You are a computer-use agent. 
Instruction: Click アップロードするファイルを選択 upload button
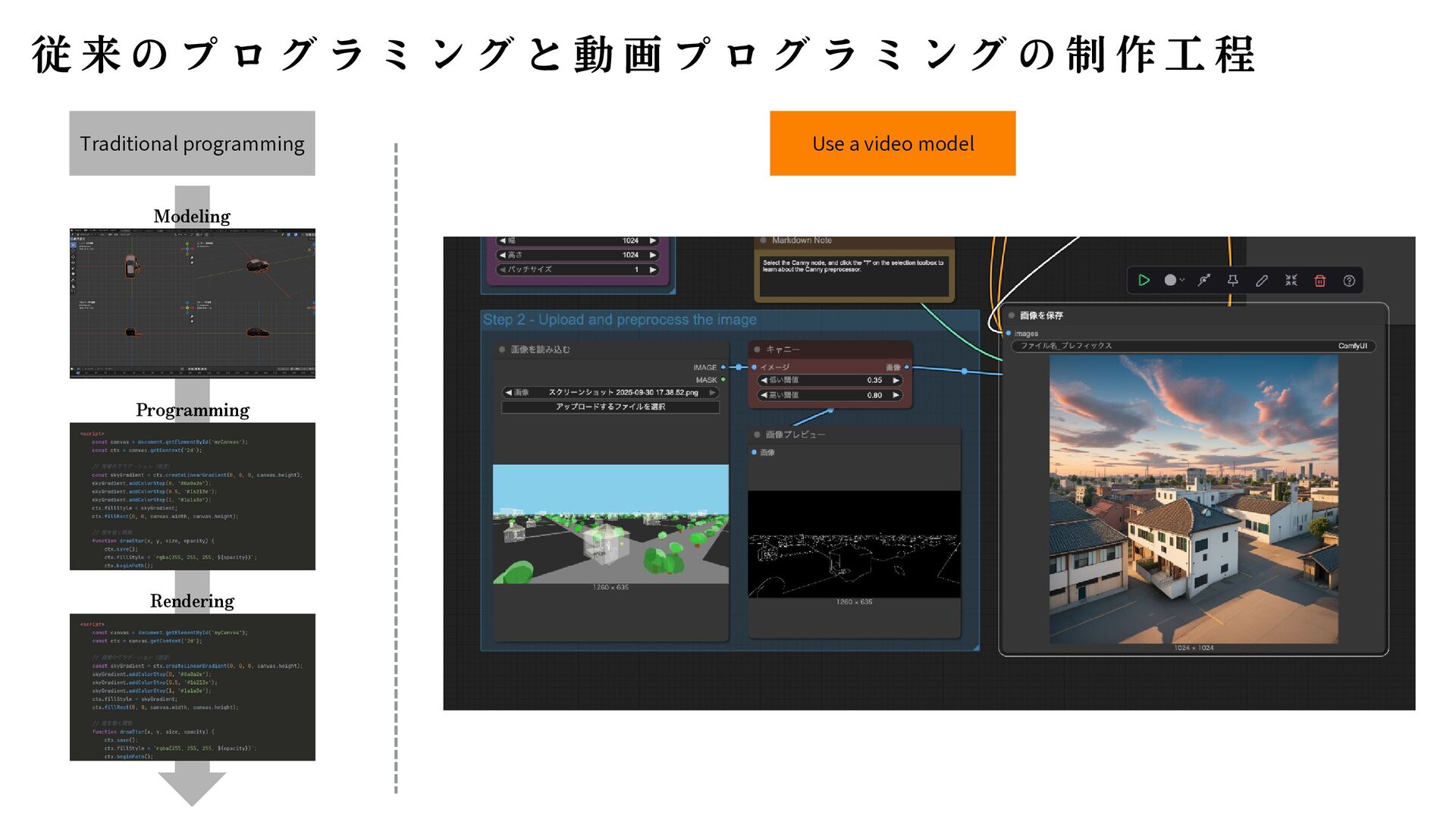coord(610,406)
